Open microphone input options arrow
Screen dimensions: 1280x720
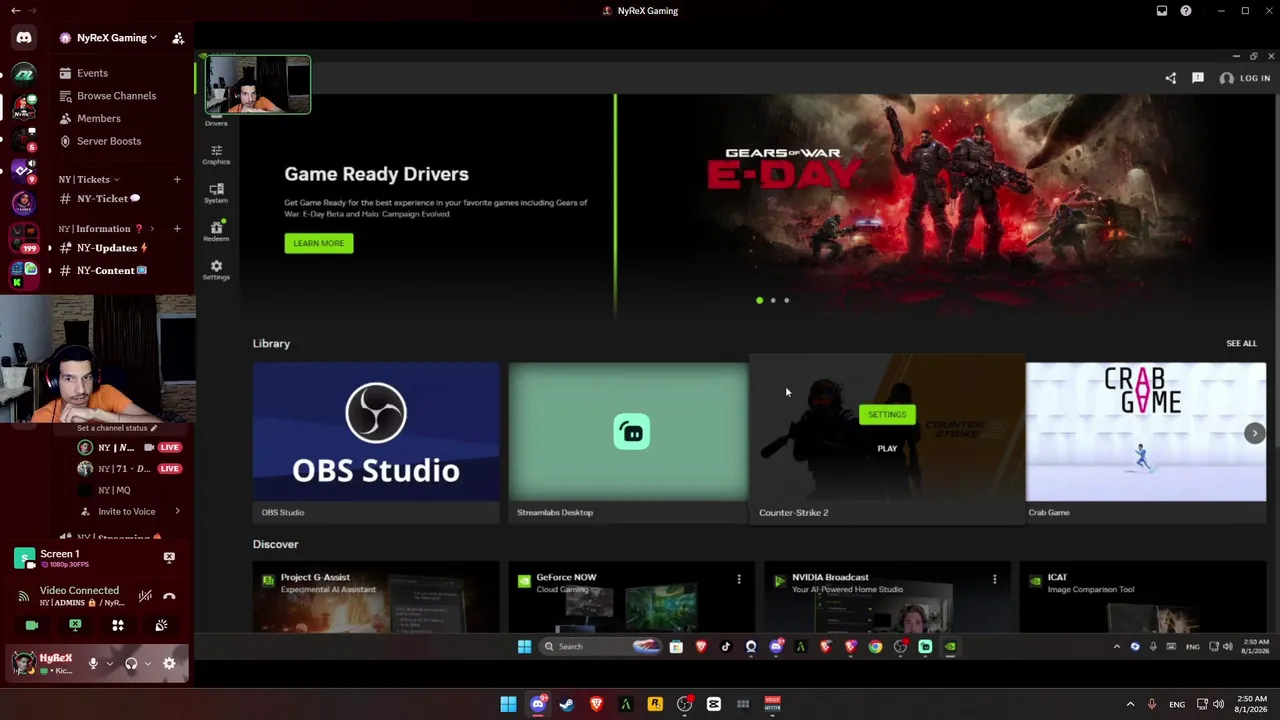pyautogui.click(x=109, y=663)
